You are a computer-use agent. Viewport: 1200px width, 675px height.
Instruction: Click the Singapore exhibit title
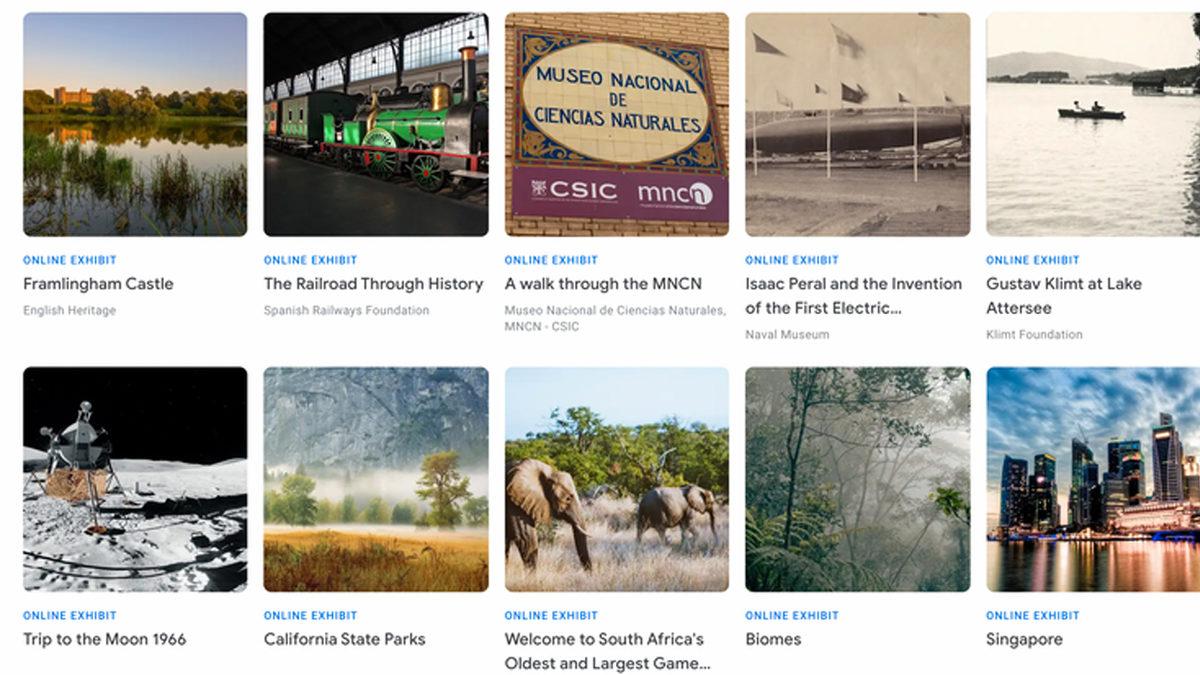[x=1025, y=639]
